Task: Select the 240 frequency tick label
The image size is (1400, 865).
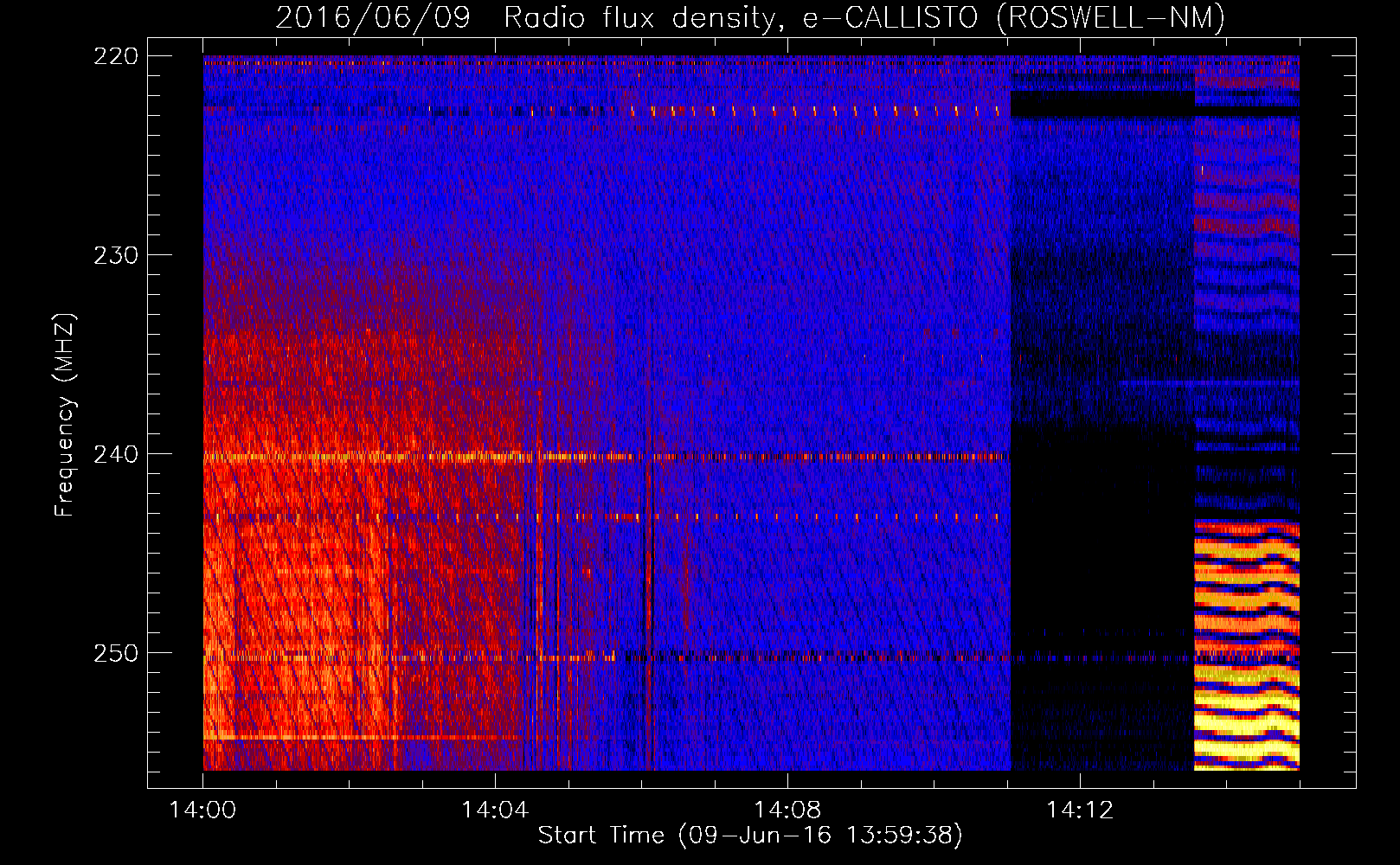Action: [x=116, y=454]
